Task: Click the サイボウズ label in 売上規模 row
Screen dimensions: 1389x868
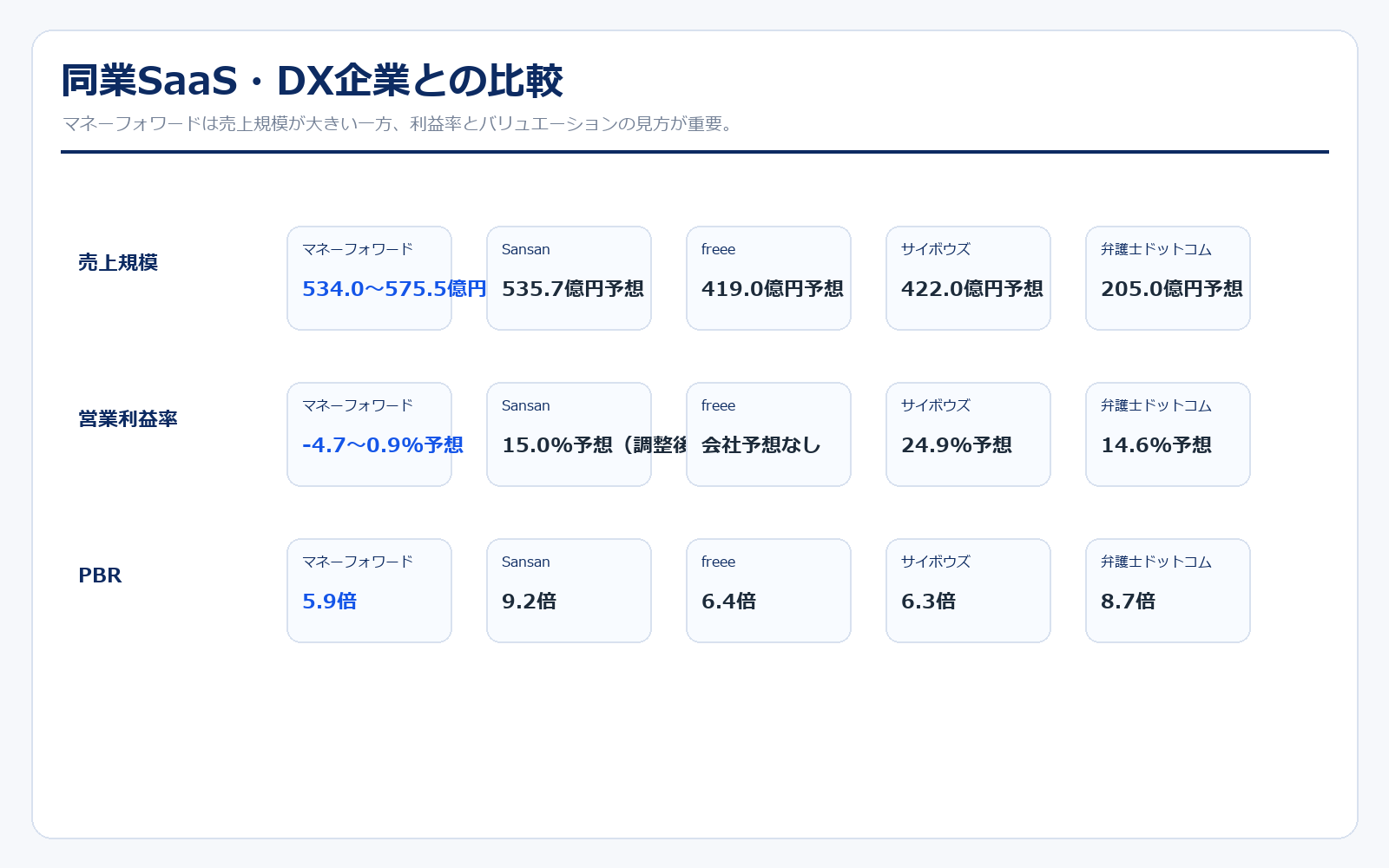Action: coord(936,249)
